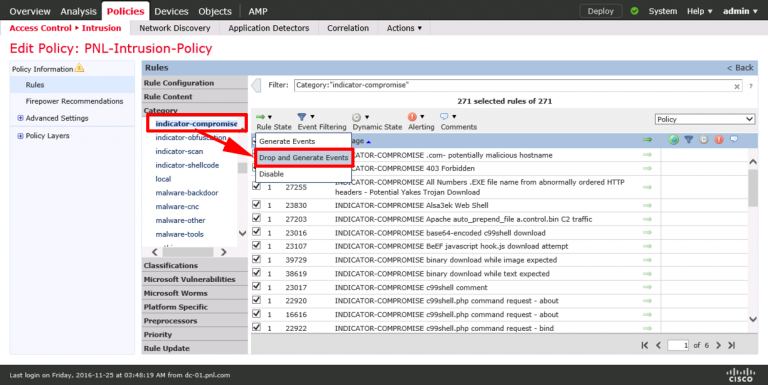Click the funnel icon in the column header

pyautogui.click(x=689, y=140)
